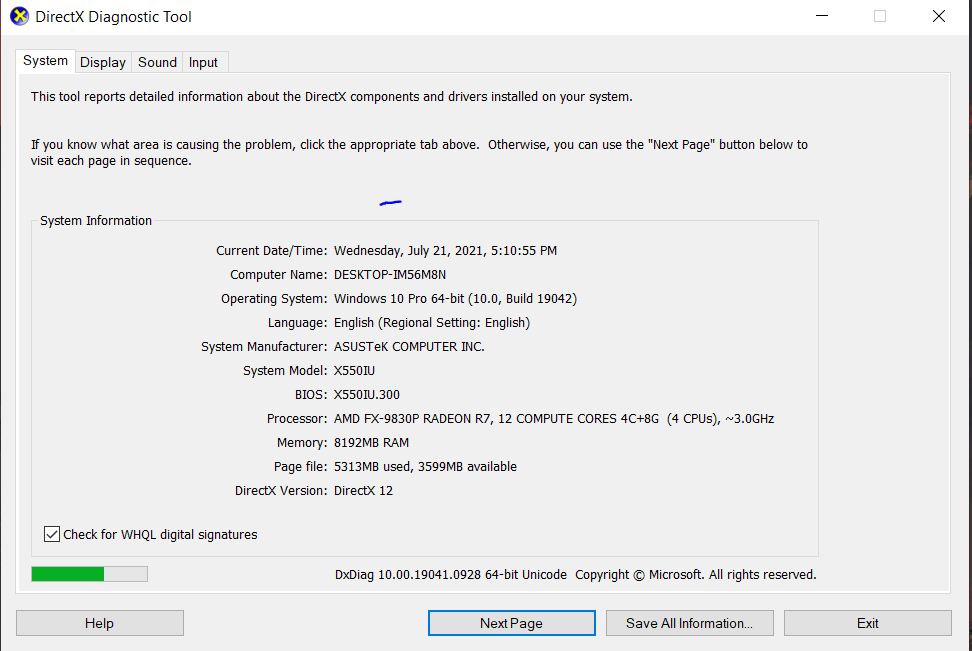Click memory value "8192MB RAM"

(371, 443)
